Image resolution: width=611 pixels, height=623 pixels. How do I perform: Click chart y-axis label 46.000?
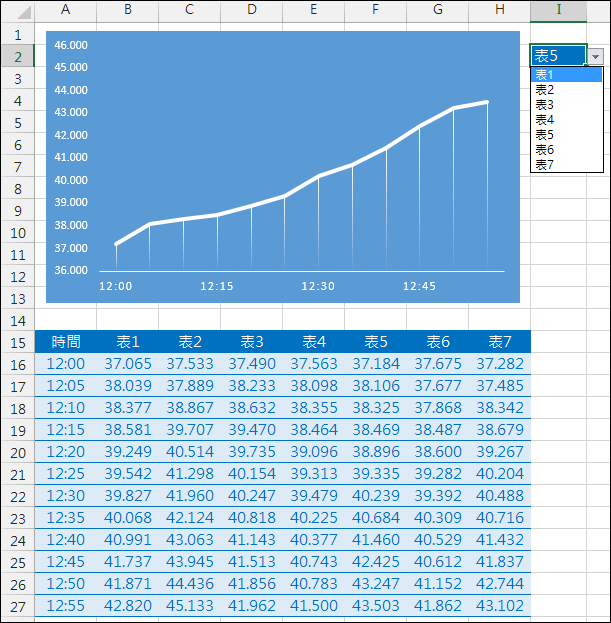click(x=71, y=45)
